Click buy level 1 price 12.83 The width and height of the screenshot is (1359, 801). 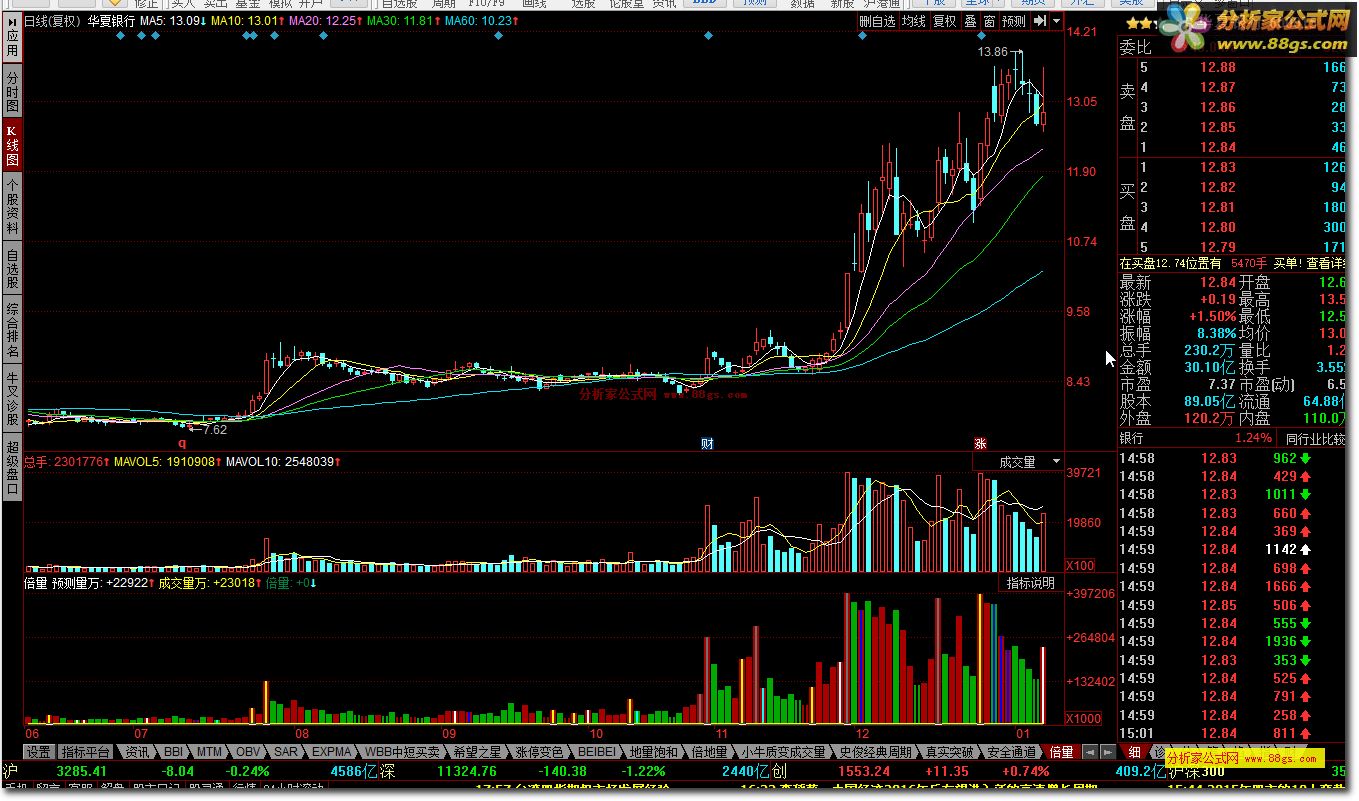pos(1218,167)
